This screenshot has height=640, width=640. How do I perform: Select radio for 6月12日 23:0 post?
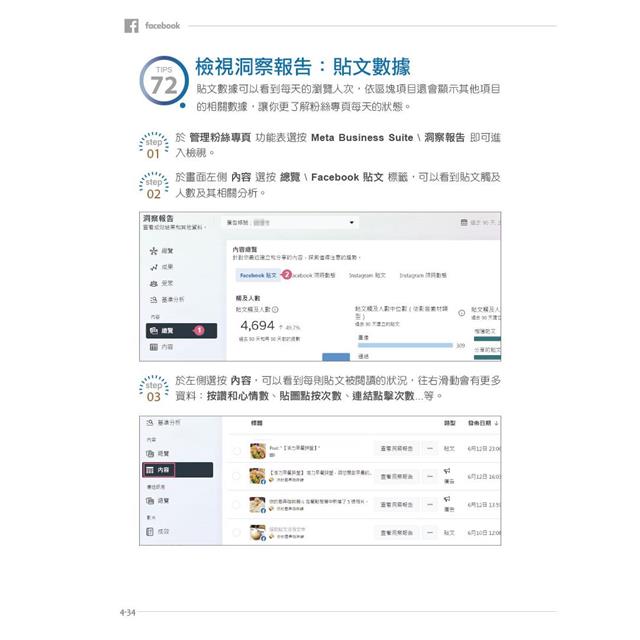click(236, 451)
